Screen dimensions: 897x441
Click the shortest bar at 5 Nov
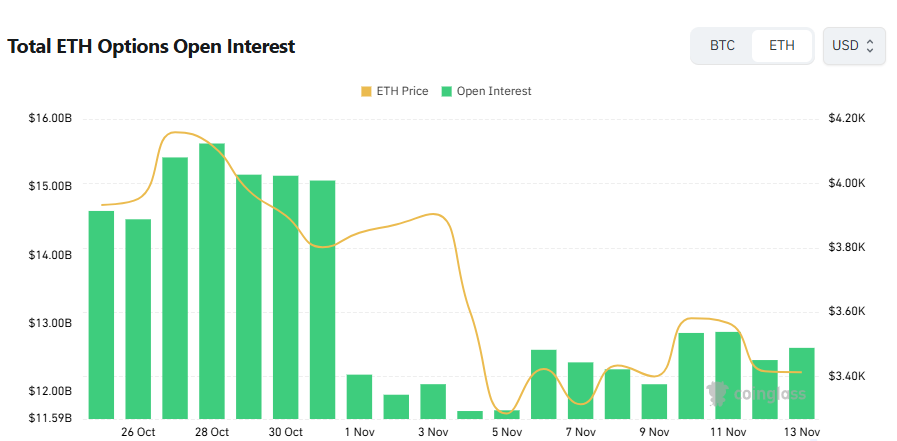[507, 414]
